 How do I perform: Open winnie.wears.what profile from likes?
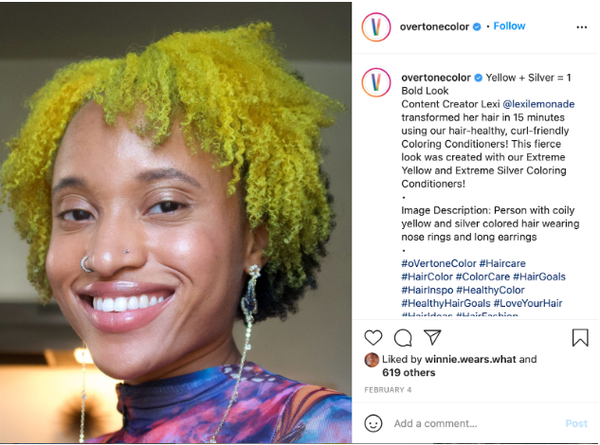click(x=470, y=359)
